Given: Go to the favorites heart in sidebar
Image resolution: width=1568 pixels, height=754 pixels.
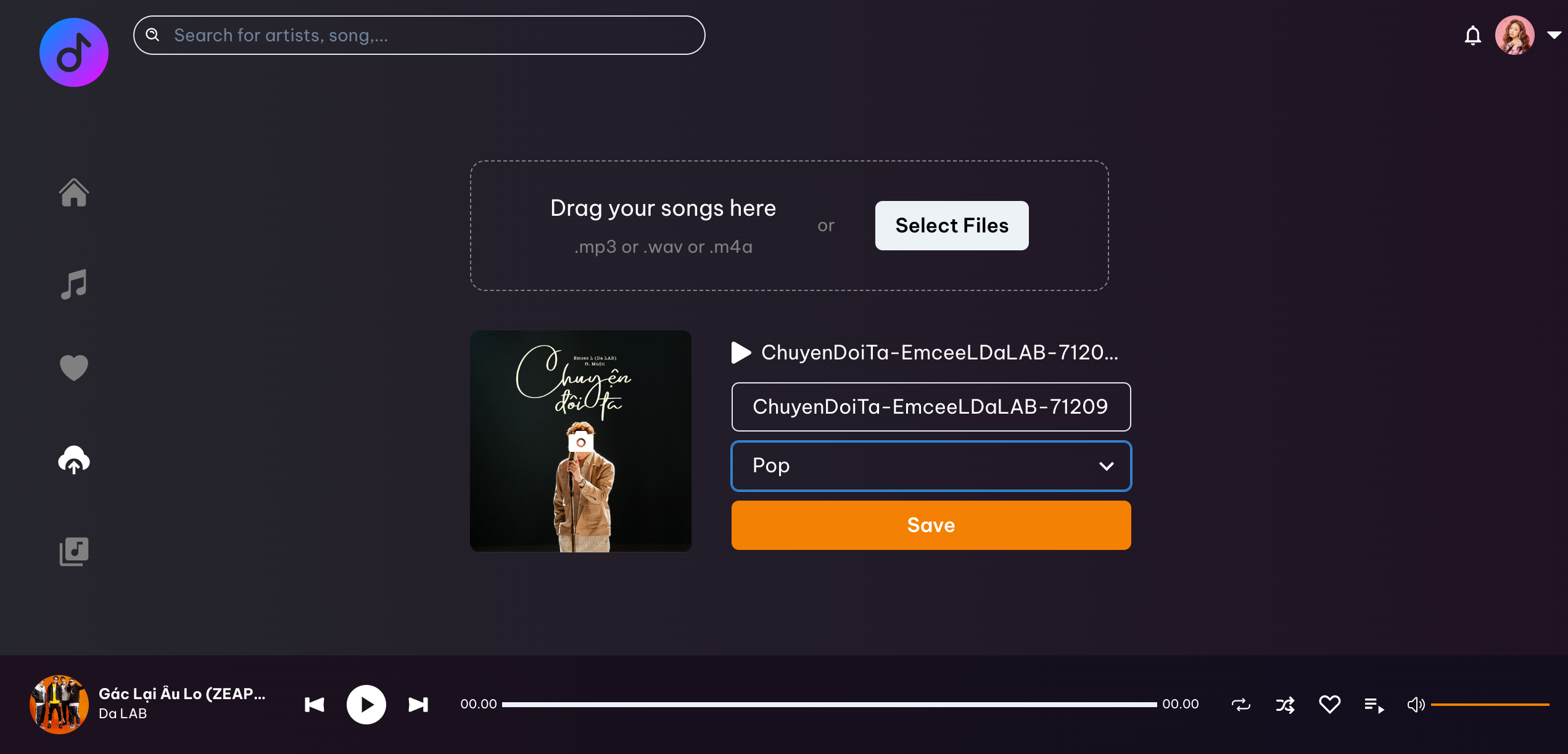Looking at the screenshot, I should coord(74,368).
